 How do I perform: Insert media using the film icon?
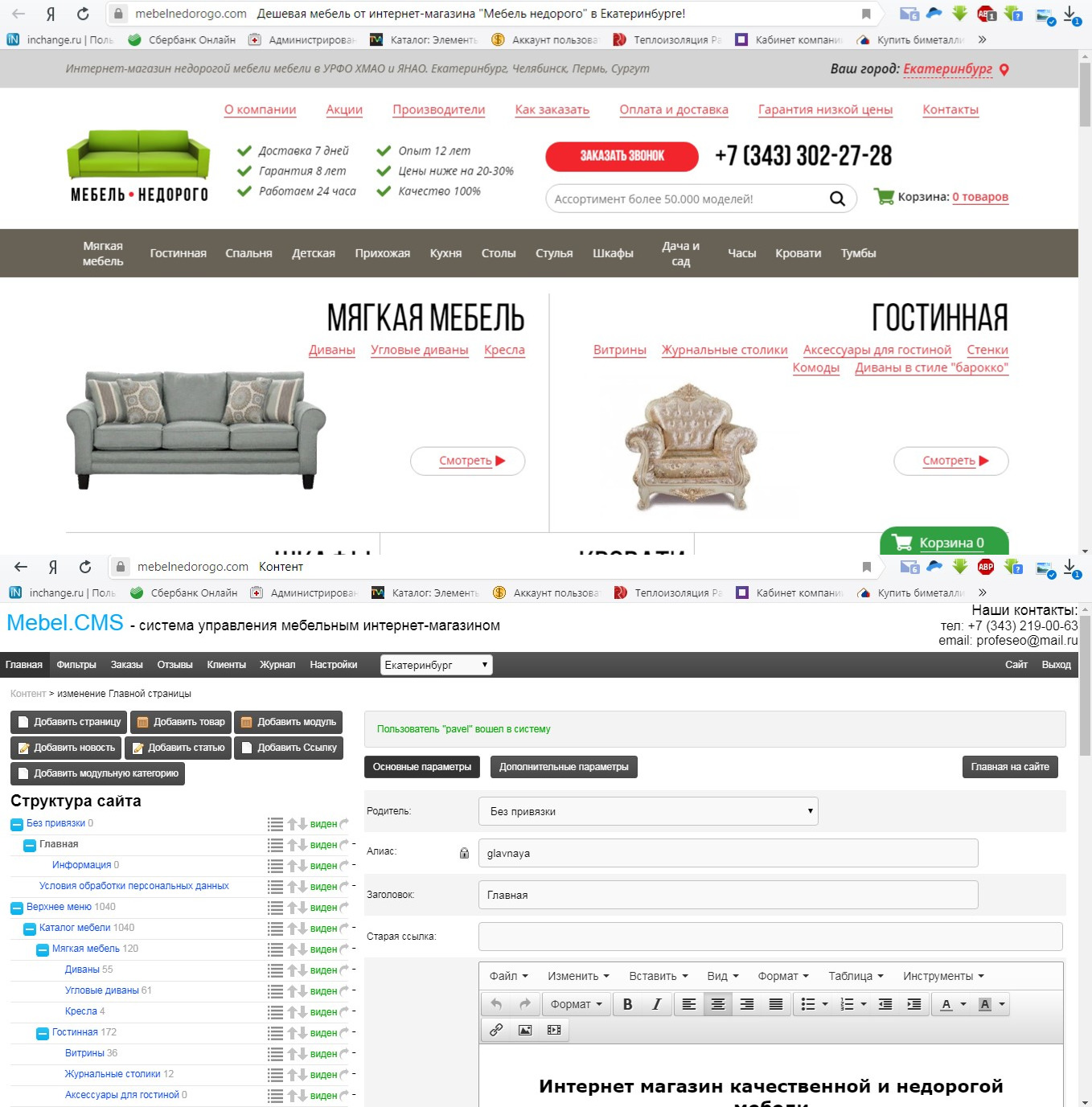pos(554,1030)
